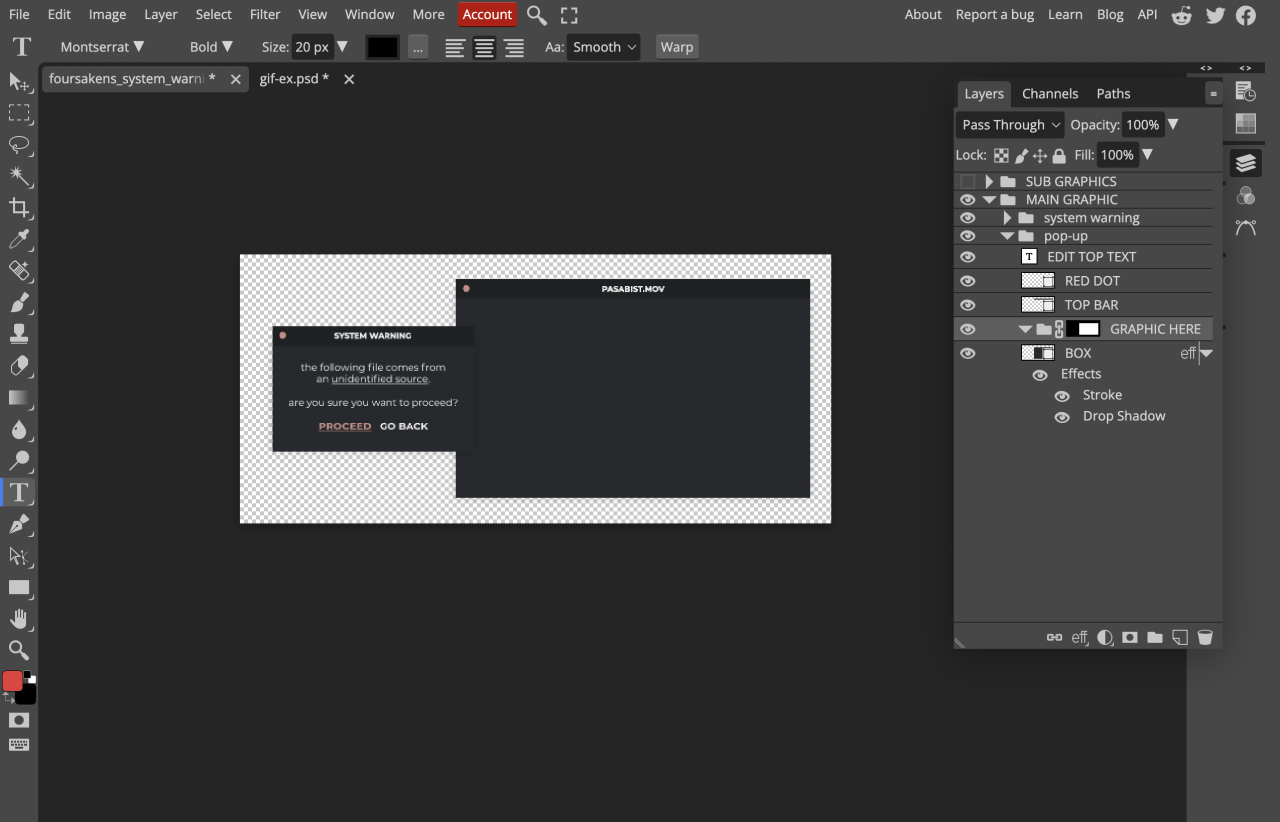This screenshot has width=1280, height=822.
Task: Select the Type tool in left toolbar
Action: point(19,492)
